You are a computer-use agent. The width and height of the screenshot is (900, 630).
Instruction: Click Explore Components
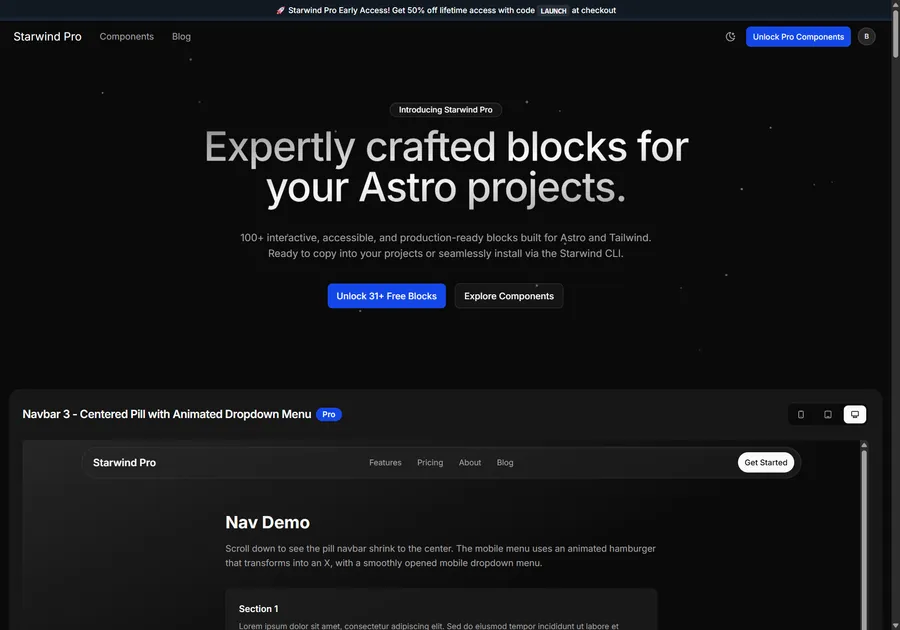(509, 295)
